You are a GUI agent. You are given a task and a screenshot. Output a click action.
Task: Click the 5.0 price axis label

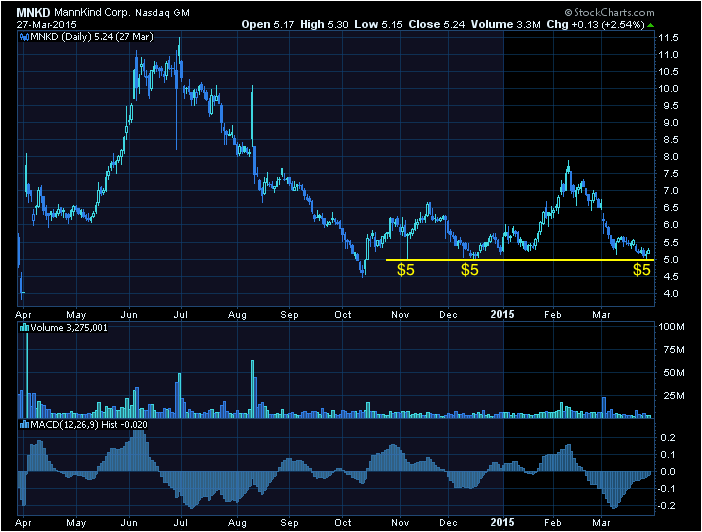[x=671, y=259]
